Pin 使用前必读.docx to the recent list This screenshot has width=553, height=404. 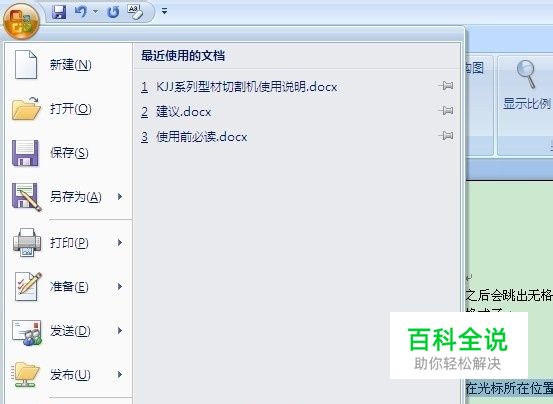point(446,136)
